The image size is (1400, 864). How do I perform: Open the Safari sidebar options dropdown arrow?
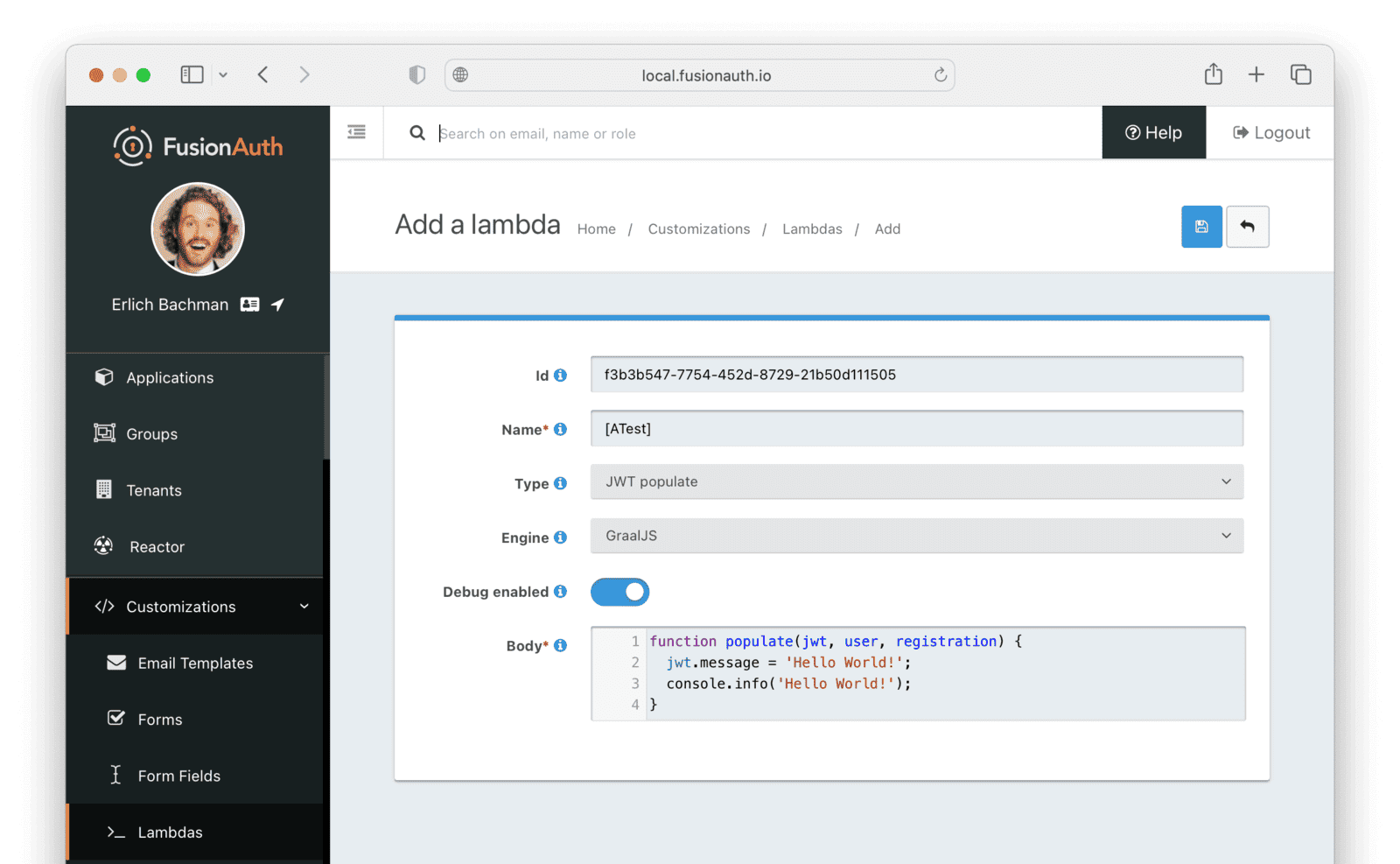[x=223, y=75]
